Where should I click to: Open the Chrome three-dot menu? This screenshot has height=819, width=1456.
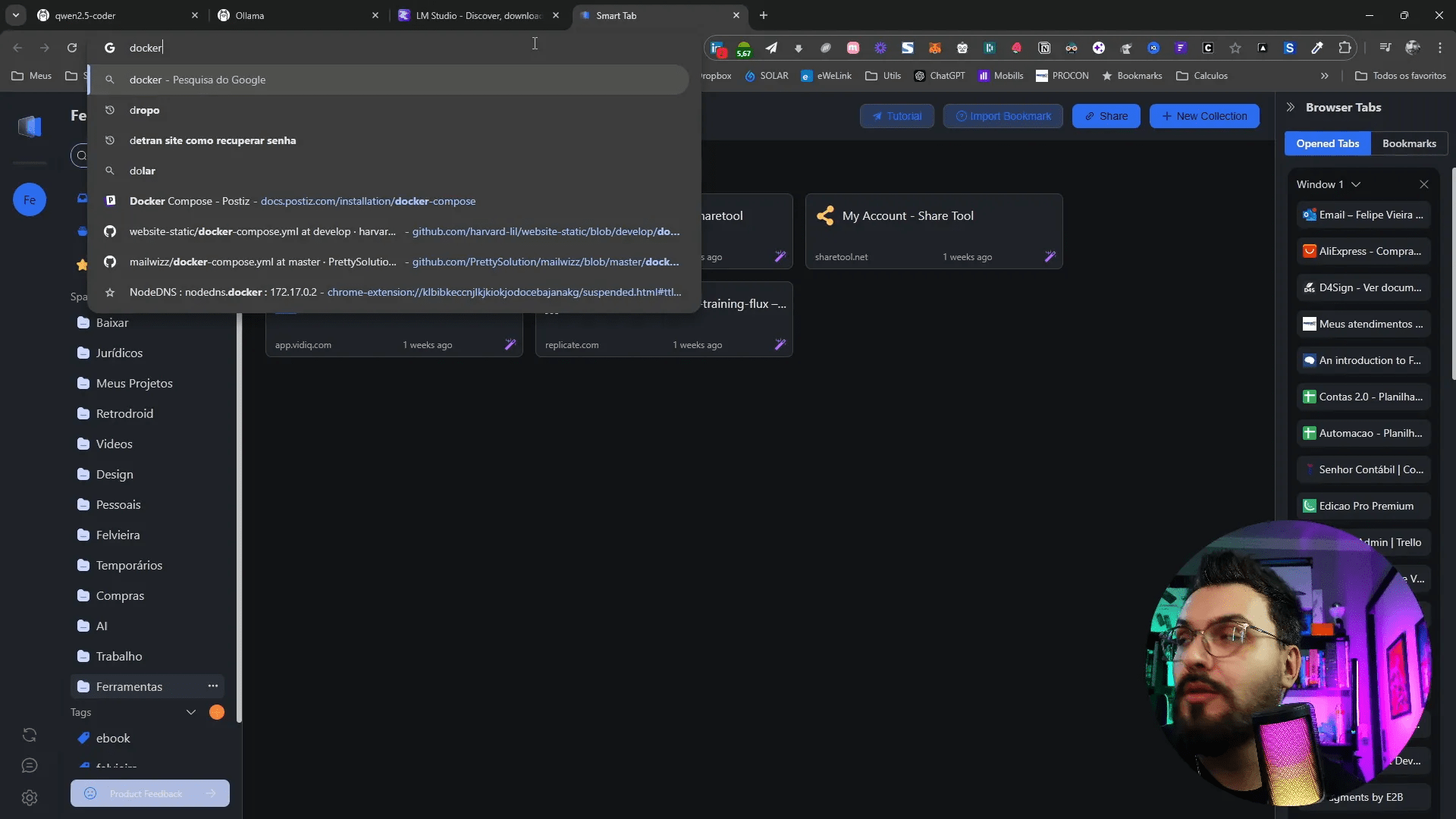tap(1440, 48)
